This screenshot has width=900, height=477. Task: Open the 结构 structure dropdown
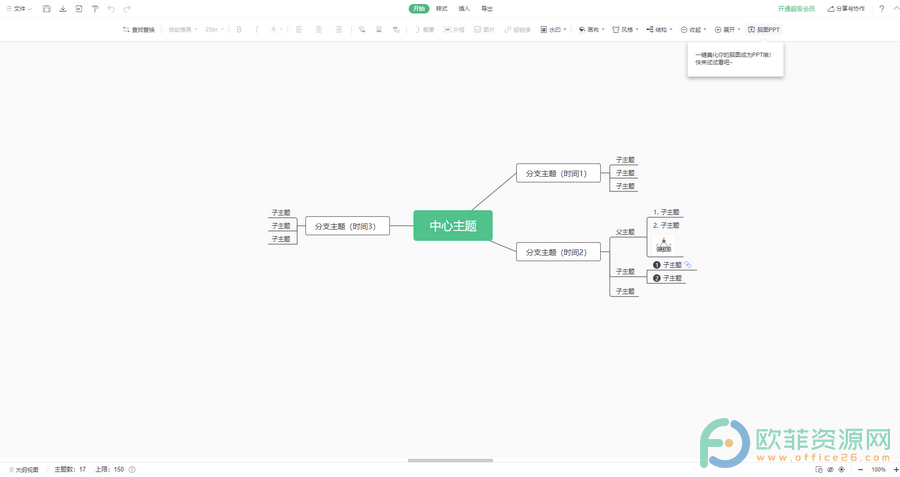pos(659,29)
